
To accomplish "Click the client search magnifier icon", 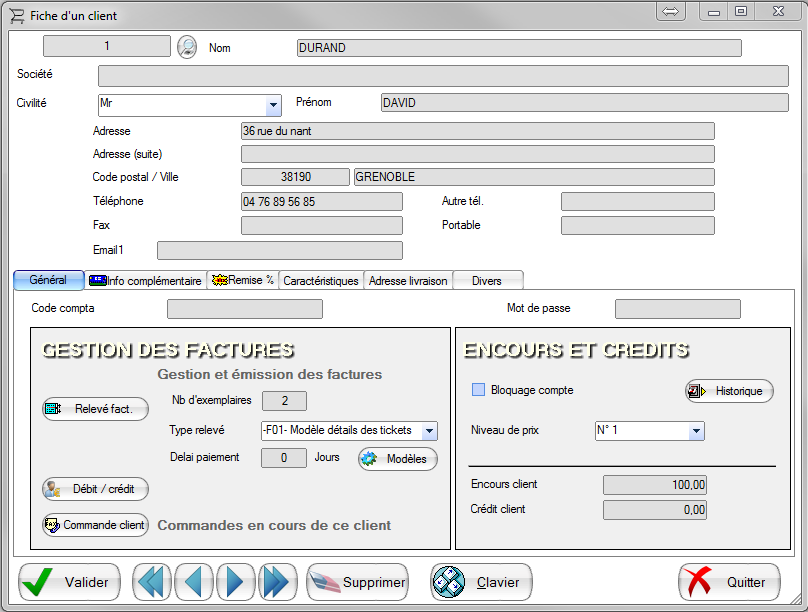I will 187,47.
